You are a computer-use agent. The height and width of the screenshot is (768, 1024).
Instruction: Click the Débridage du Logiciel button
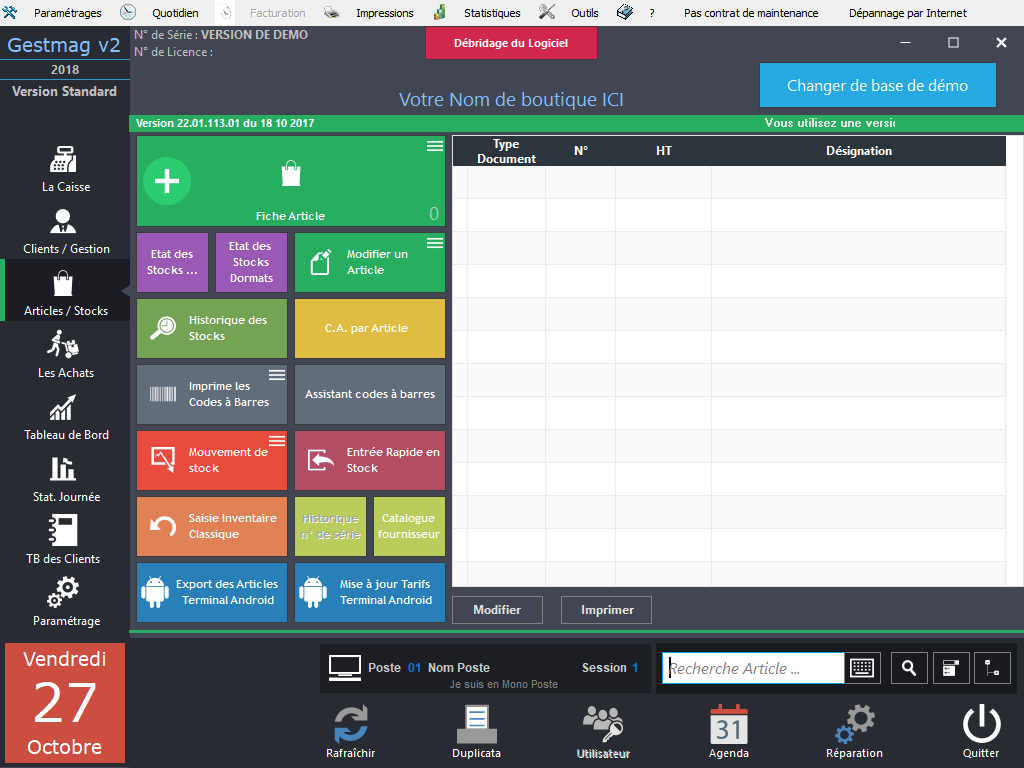(511, 43)
